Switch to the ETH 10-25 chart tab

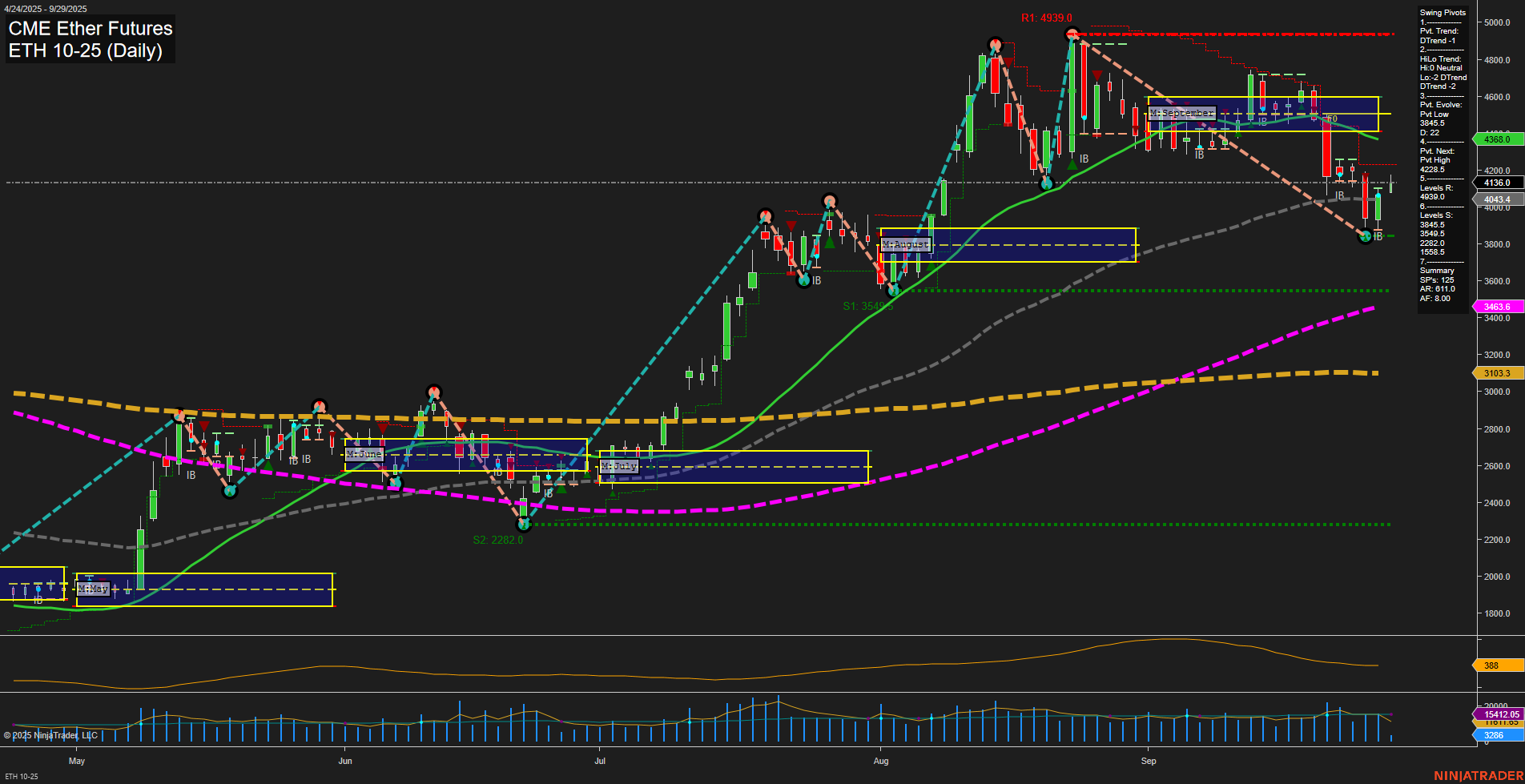tap(21, 775)
